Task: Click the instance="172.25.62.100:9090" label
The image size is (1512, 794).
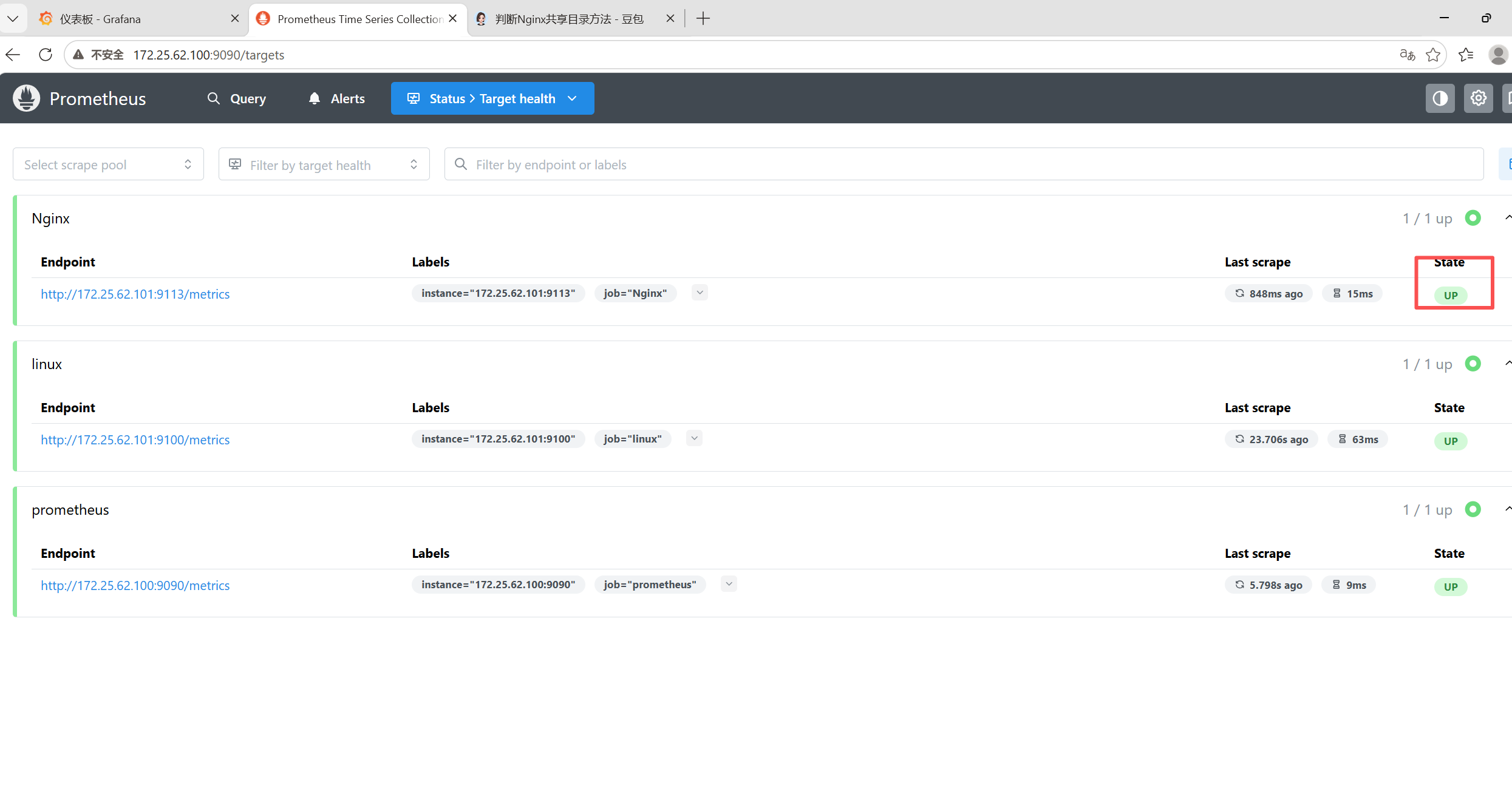Action: coord(499,585)
